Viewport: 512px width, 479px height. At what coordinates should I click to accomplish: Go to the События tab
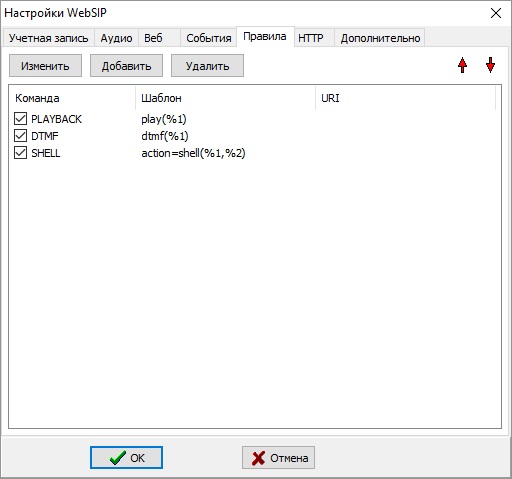point(209,38)
